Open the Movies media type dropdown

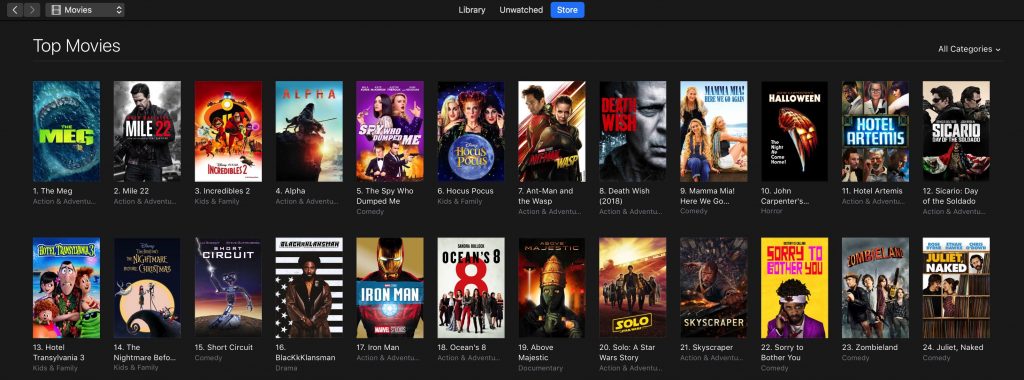[x=85, y=10]
